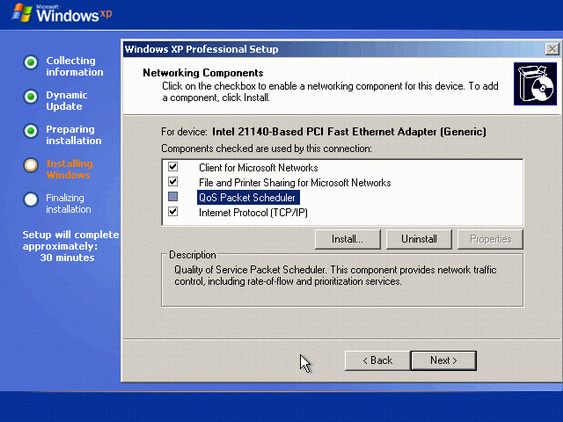Toggle Internet Protocol (TCP/IP) checkbox
The image size is (563, 422).
pyautogui.click(x=173, y=212)
